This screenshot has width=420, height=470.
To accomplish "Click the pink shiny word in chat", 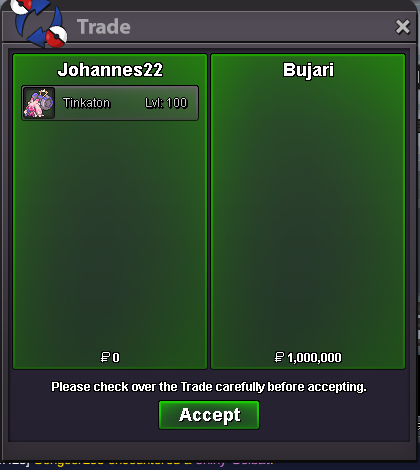I will click(211, 462).
